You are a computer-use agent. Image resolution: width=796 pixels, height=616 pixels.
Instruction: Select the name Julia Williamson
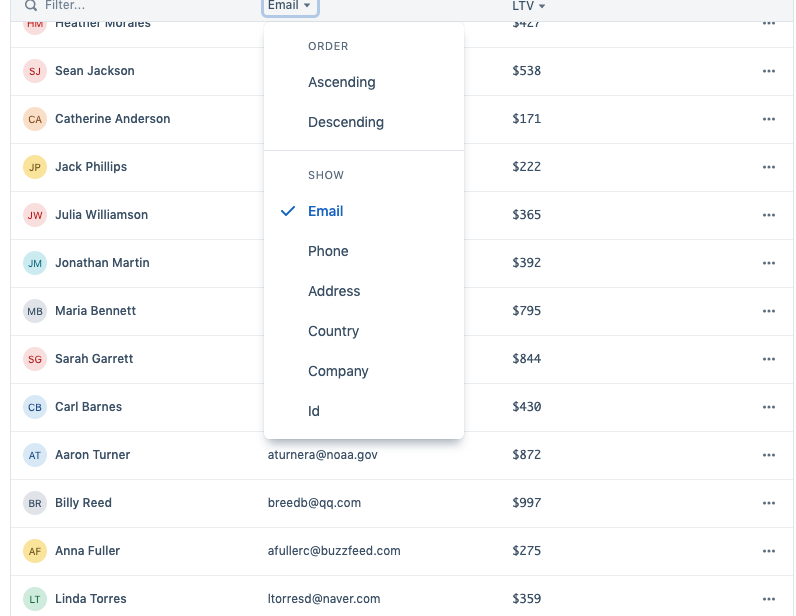(x=102, y=215)
